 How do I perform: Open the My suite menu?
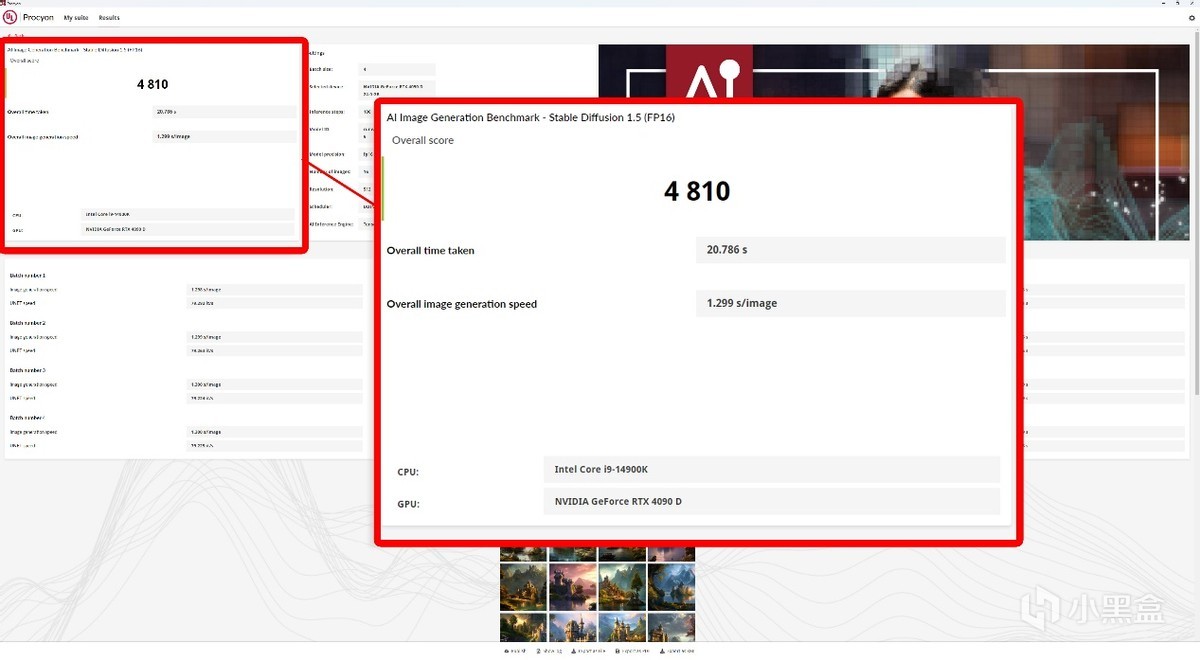[75, 18]
